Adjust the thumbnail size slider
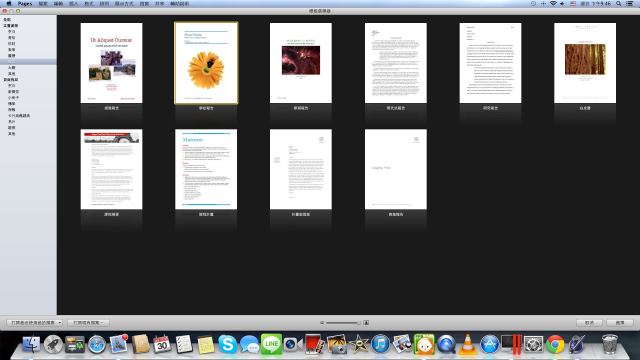Viewport: 640px width, 360px height. pos(343,322)
